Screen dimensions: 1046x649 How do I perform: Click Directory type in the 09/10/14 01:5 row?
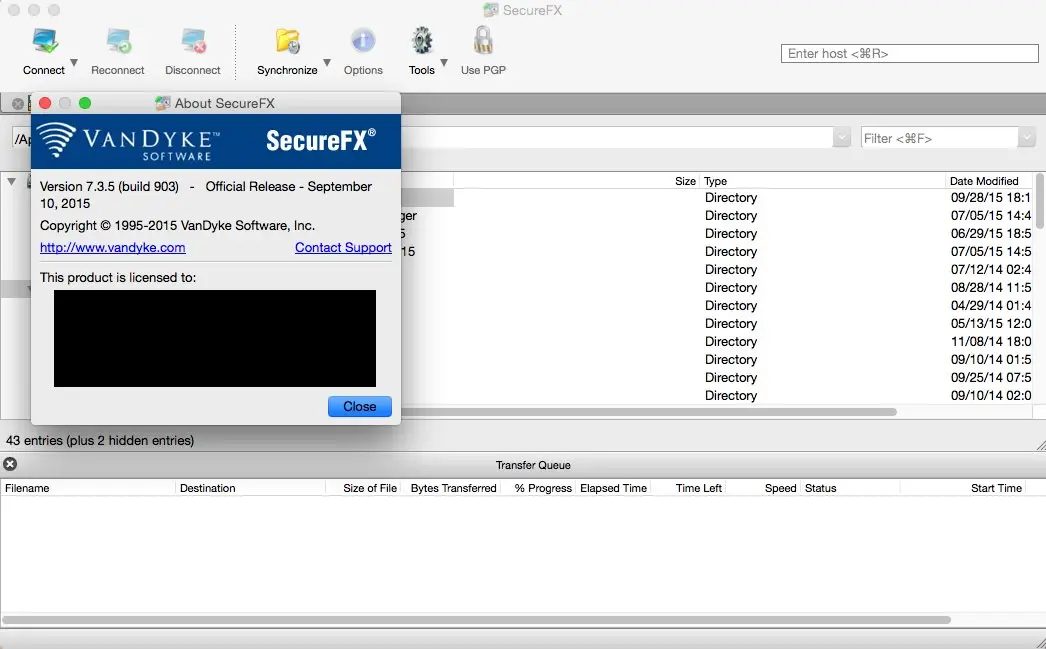(x=730, y=360)
